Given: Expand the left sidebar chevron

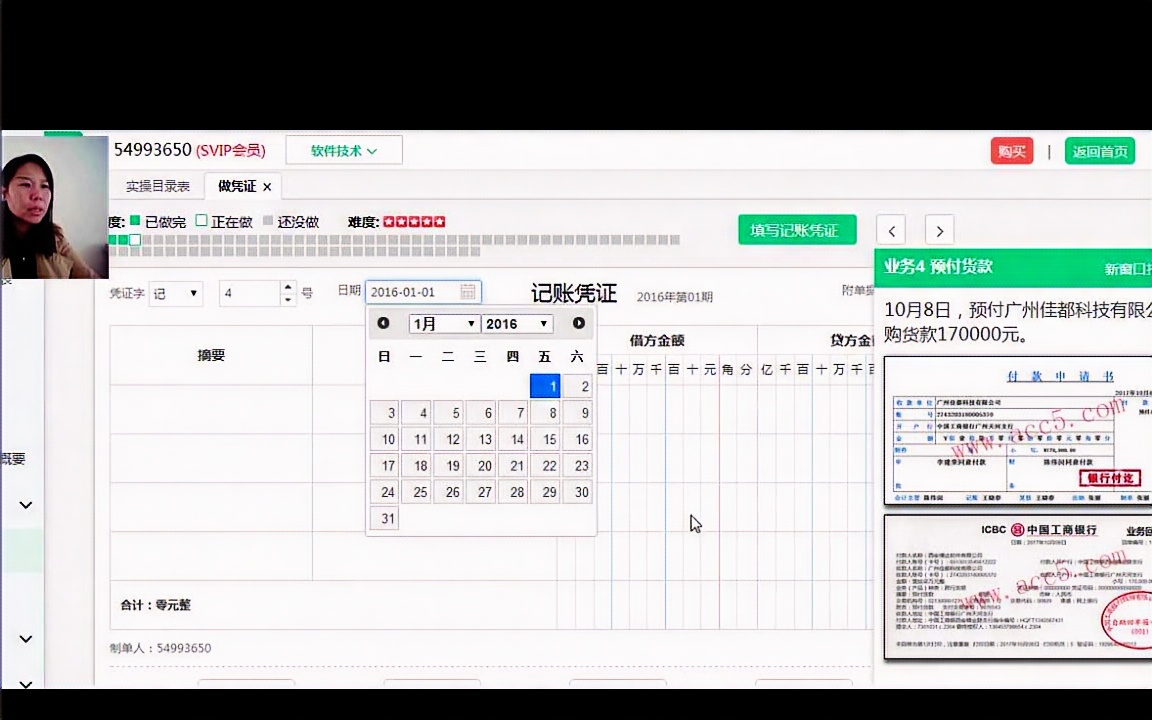Looking at the screenshot, I should [x=26, y=505].
